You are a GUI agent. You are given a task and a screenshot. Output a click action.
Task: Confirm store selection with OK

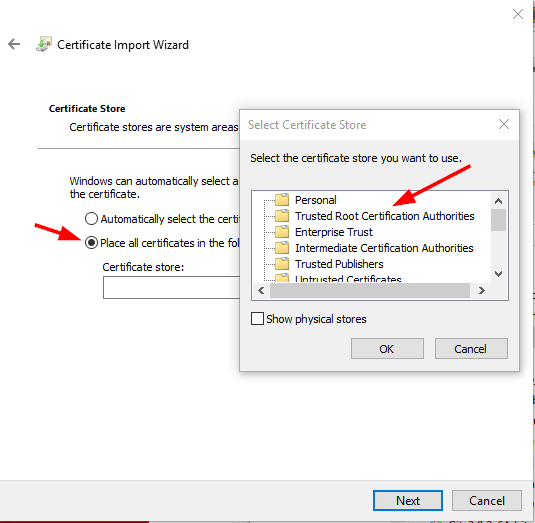click(x=387, y=349)
